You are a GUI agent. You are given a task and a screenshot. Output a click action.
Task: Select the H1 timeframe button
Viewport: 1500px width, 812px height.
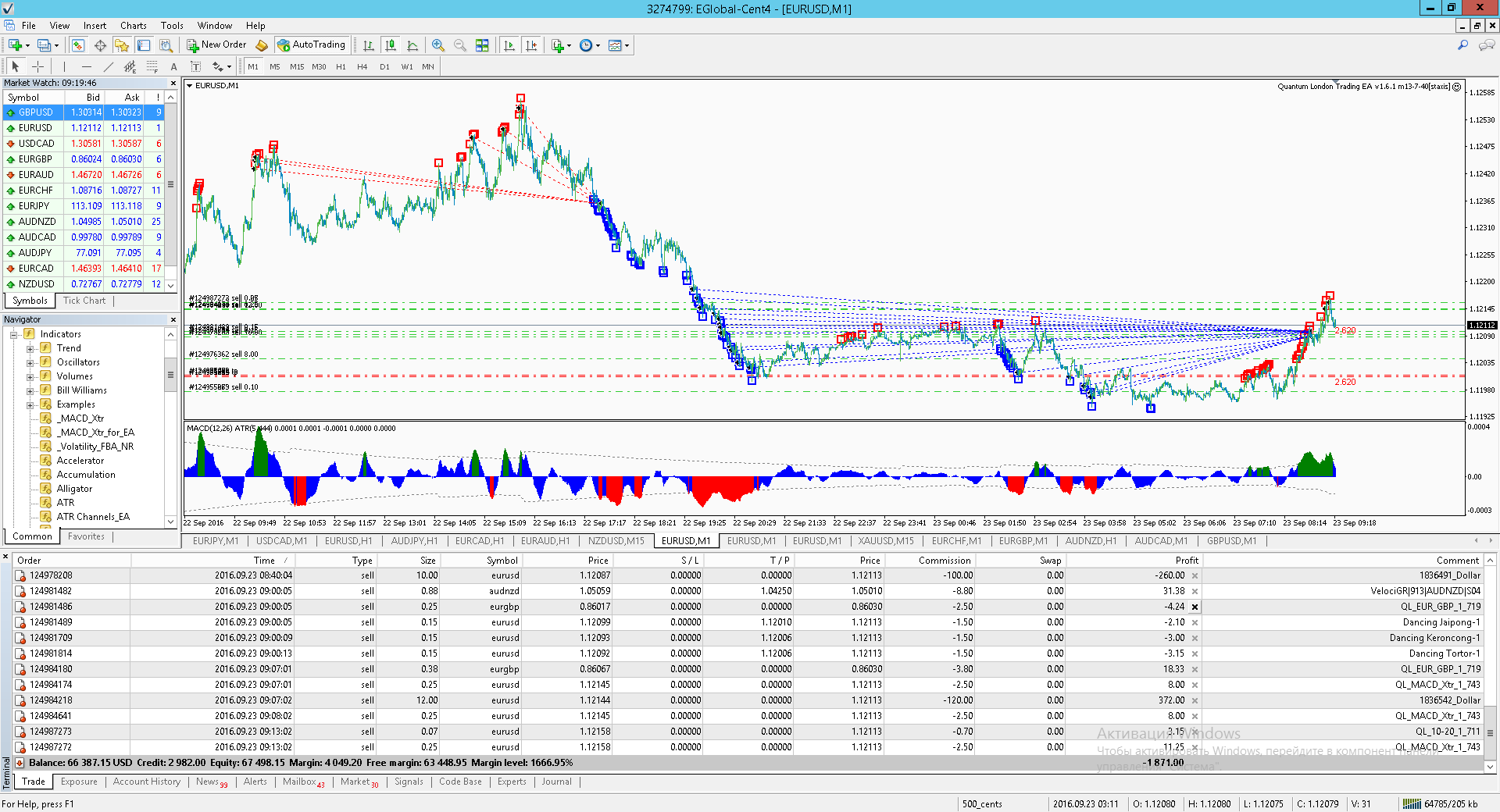341,66
